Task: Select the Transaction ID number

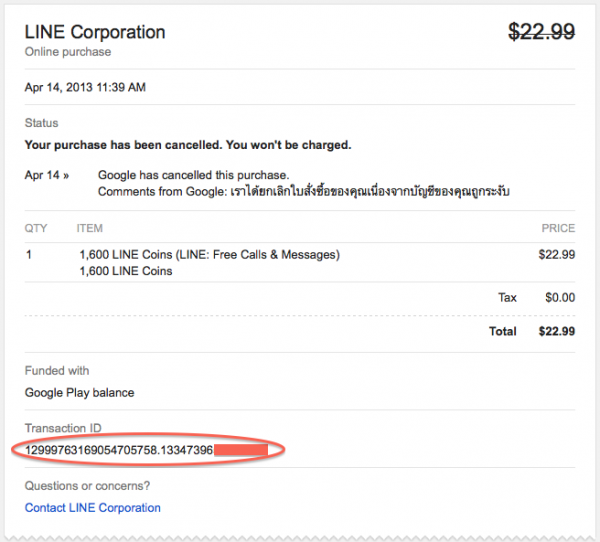Action: [x=118, y=451]
